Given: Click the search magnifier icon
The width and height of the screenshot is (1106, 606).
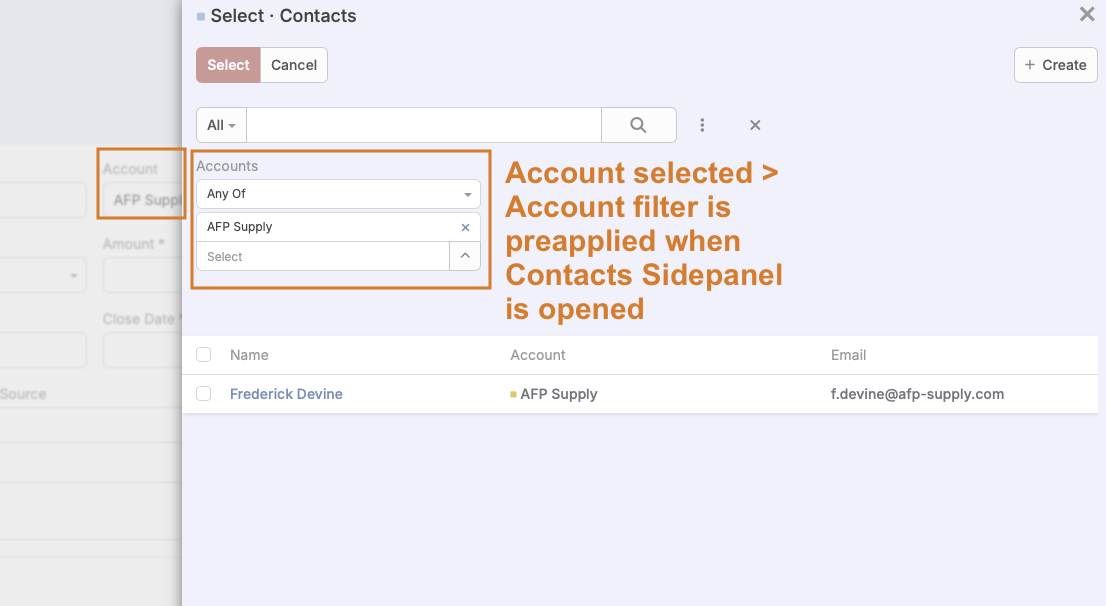Looking at the screenshot, I should [638, 125].
